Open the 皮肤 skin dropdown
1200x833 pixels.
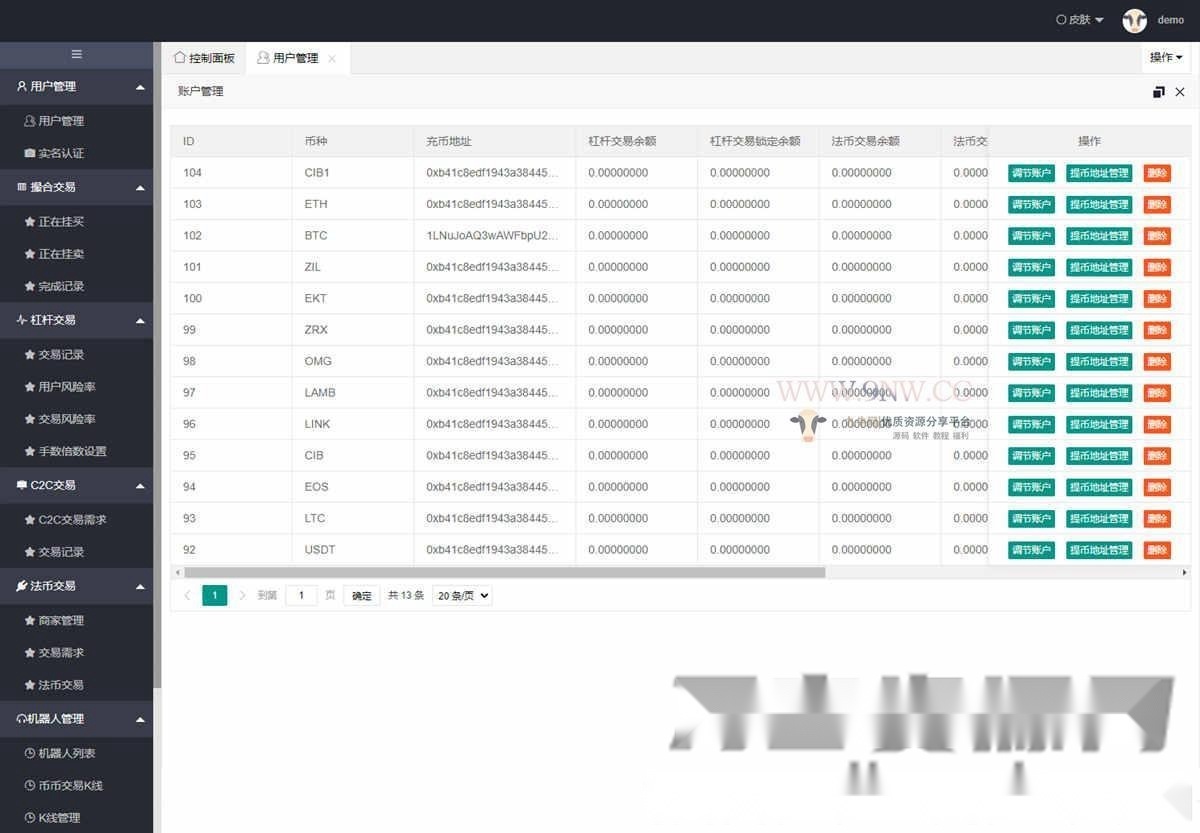pos(1080,20)
